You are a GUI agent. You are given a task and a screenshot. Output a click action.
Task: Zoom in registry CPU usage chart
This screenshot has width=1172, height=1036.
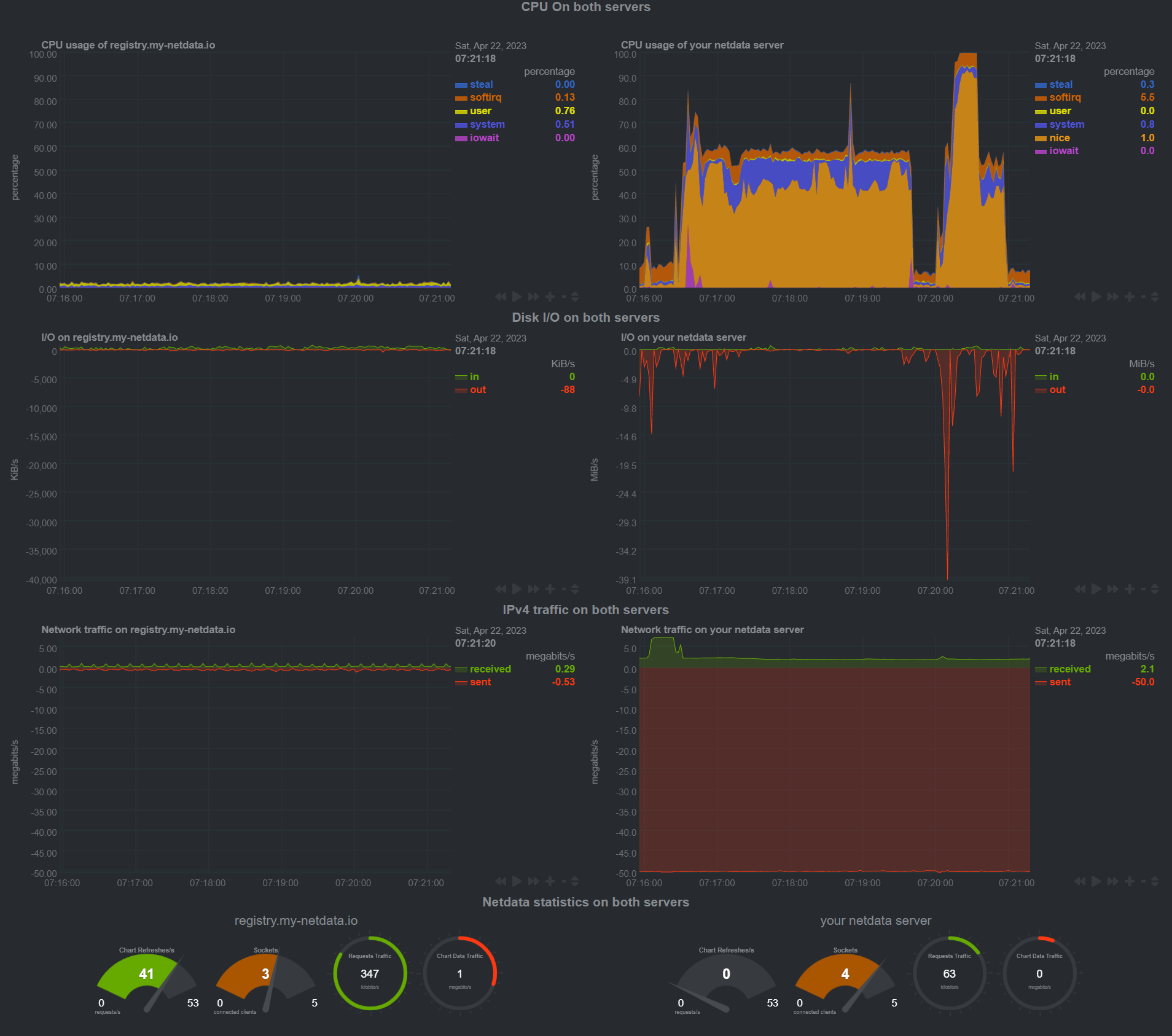pyautogui.click(x=550, y=297)
